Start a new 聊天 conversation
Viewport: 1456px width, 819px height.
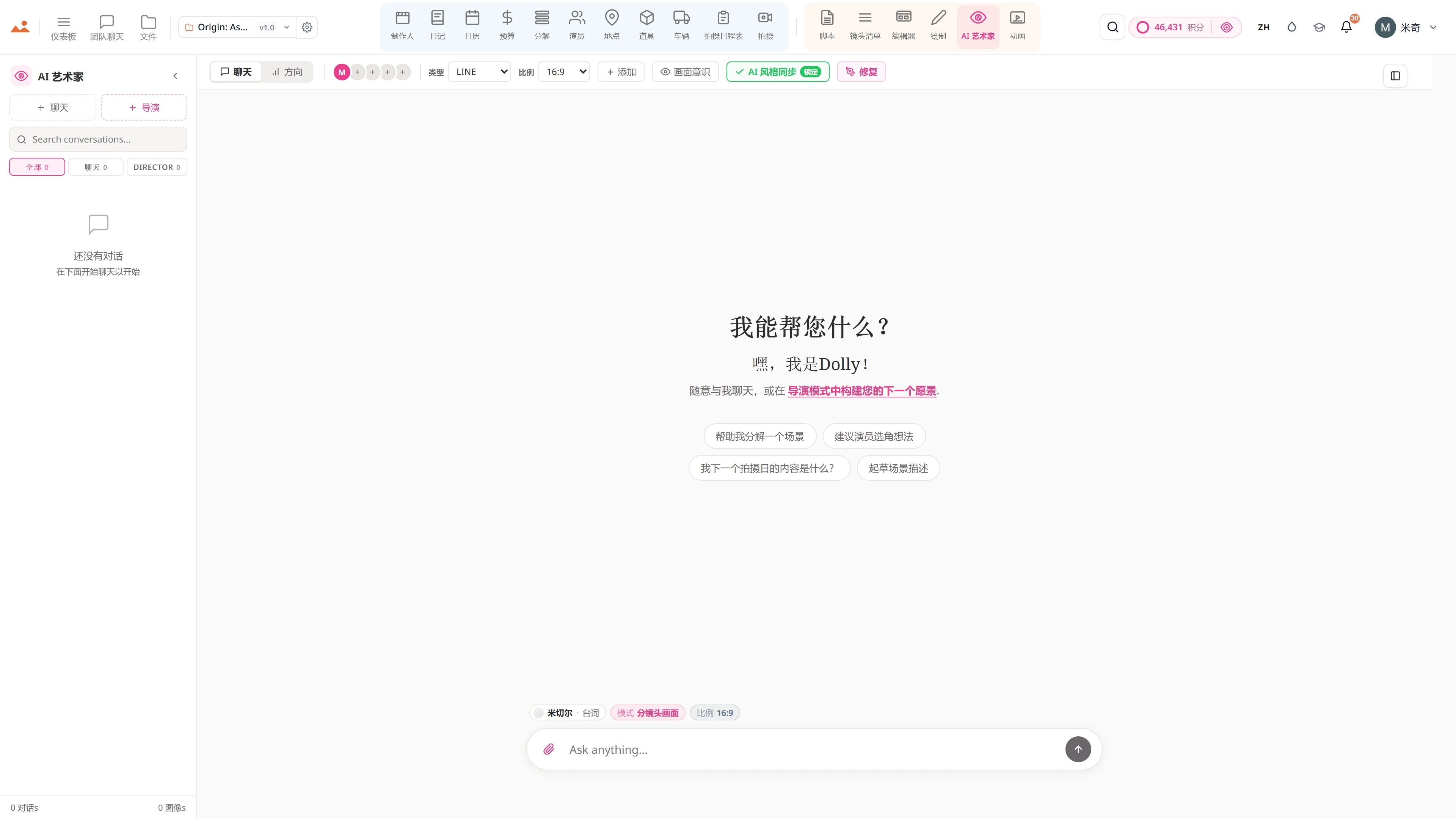53,107
